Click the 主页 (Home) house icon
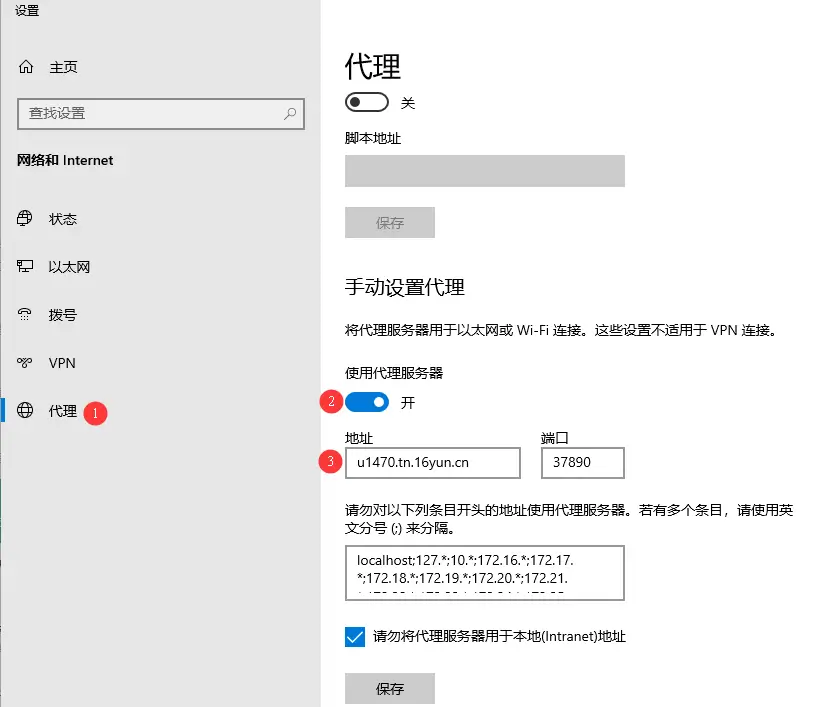Viewport: 830px width, 707px height. pos(25,67)
